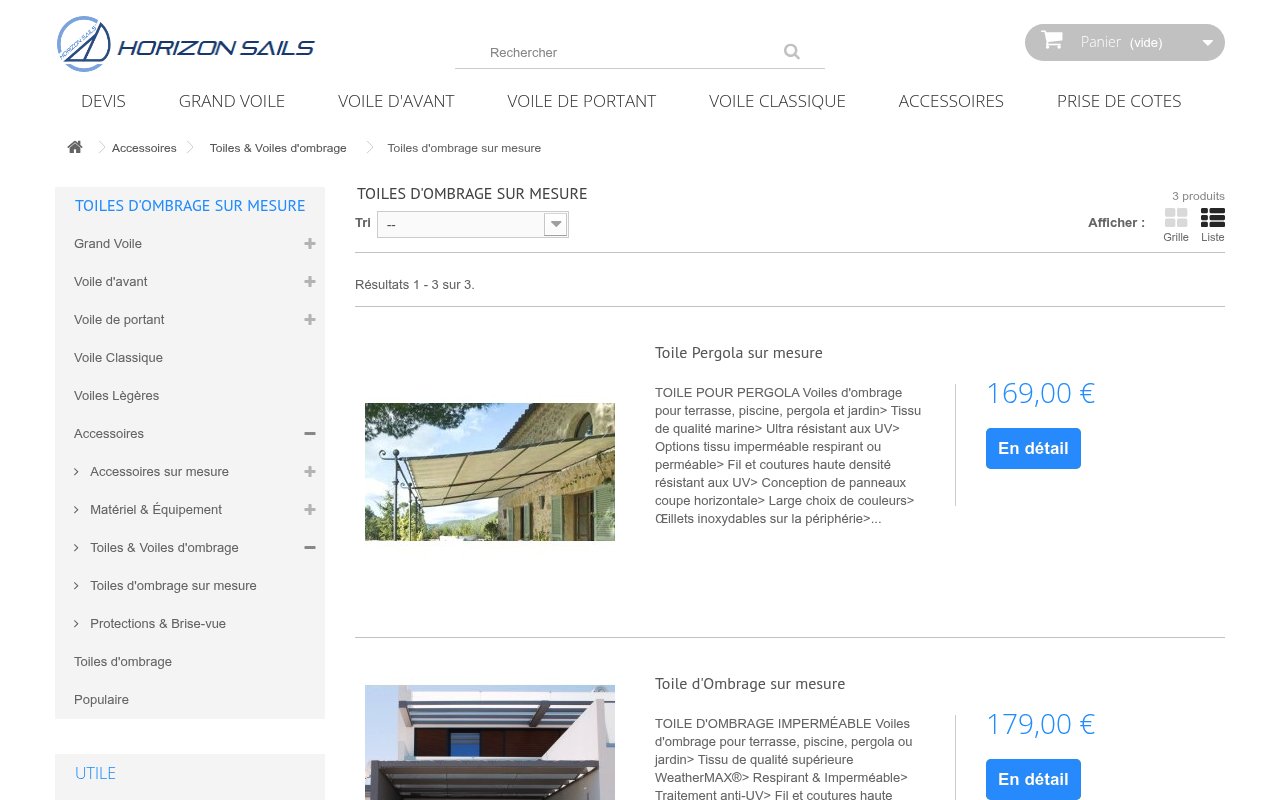Open the pergola product thumbnail
1280x800 pixels.
coord(490,472)
